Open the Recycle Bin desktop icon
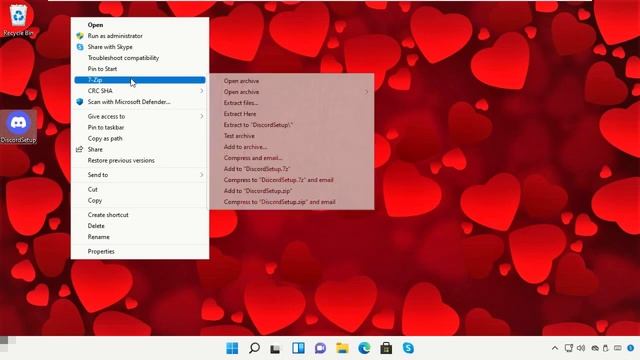This screenshot has height=360, width=640. pyautogui.click(x=18, y=20)
